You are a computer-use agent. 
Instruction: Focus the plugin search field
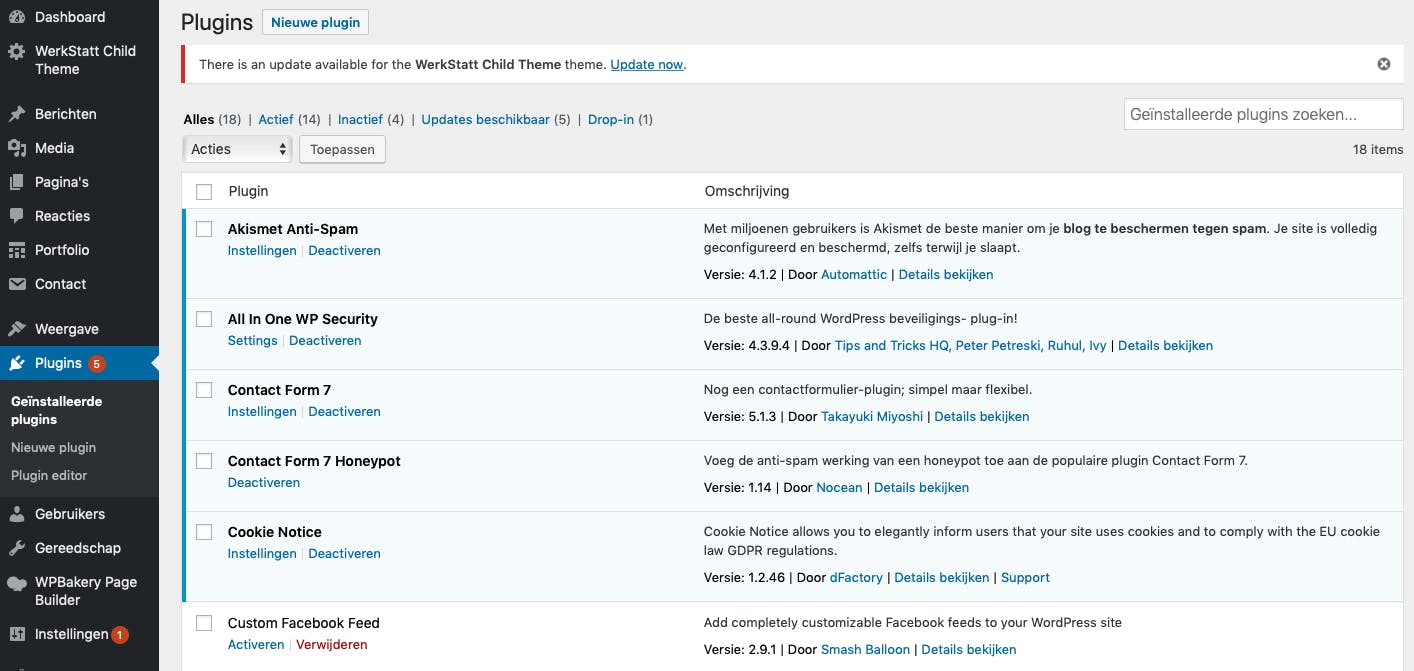(1263, 114)
